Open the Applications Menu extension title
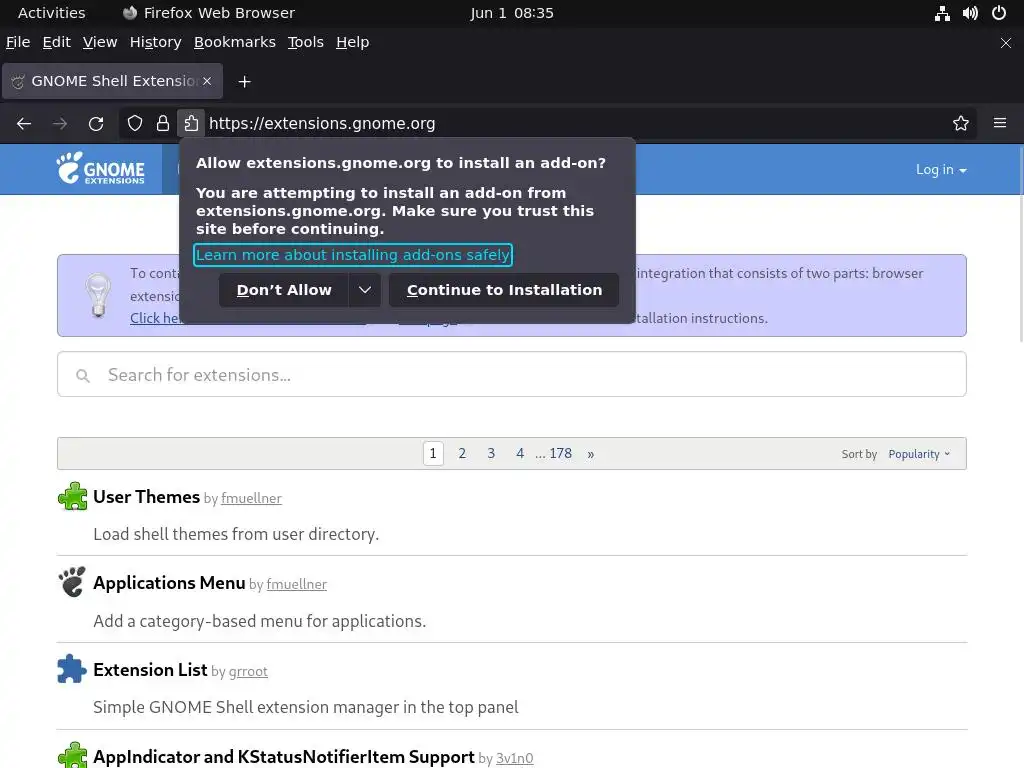This screenshot has height=768, width=1024. point(169,583)
